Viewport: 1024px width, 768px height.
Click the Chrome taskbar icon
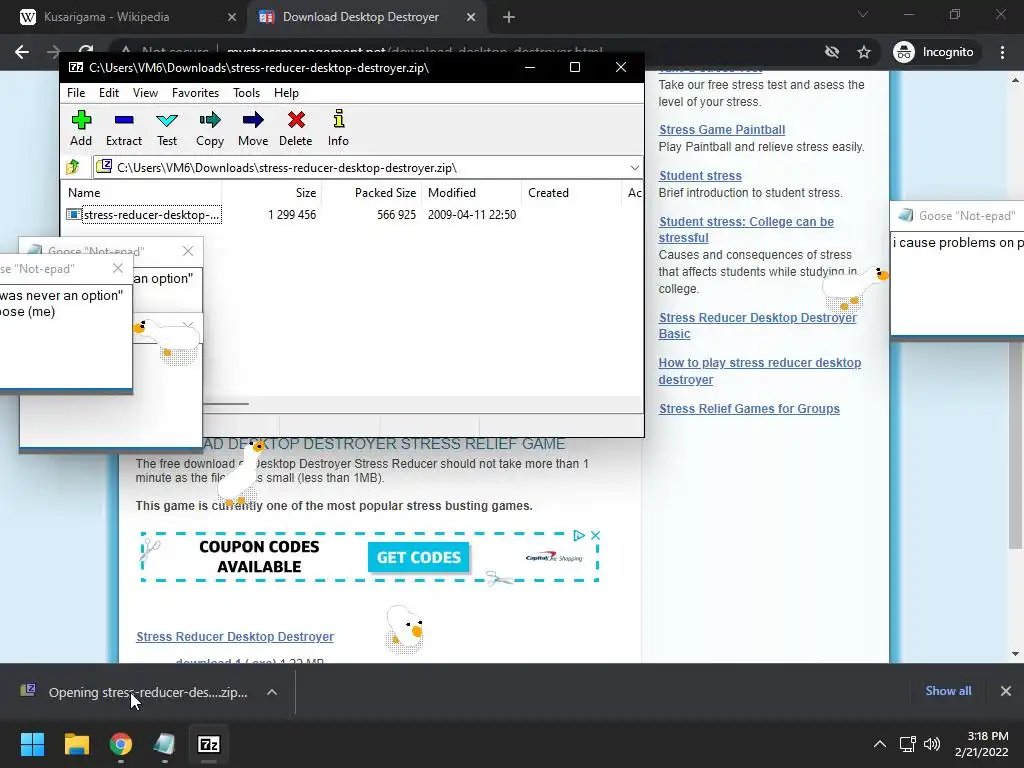point(121,744)
